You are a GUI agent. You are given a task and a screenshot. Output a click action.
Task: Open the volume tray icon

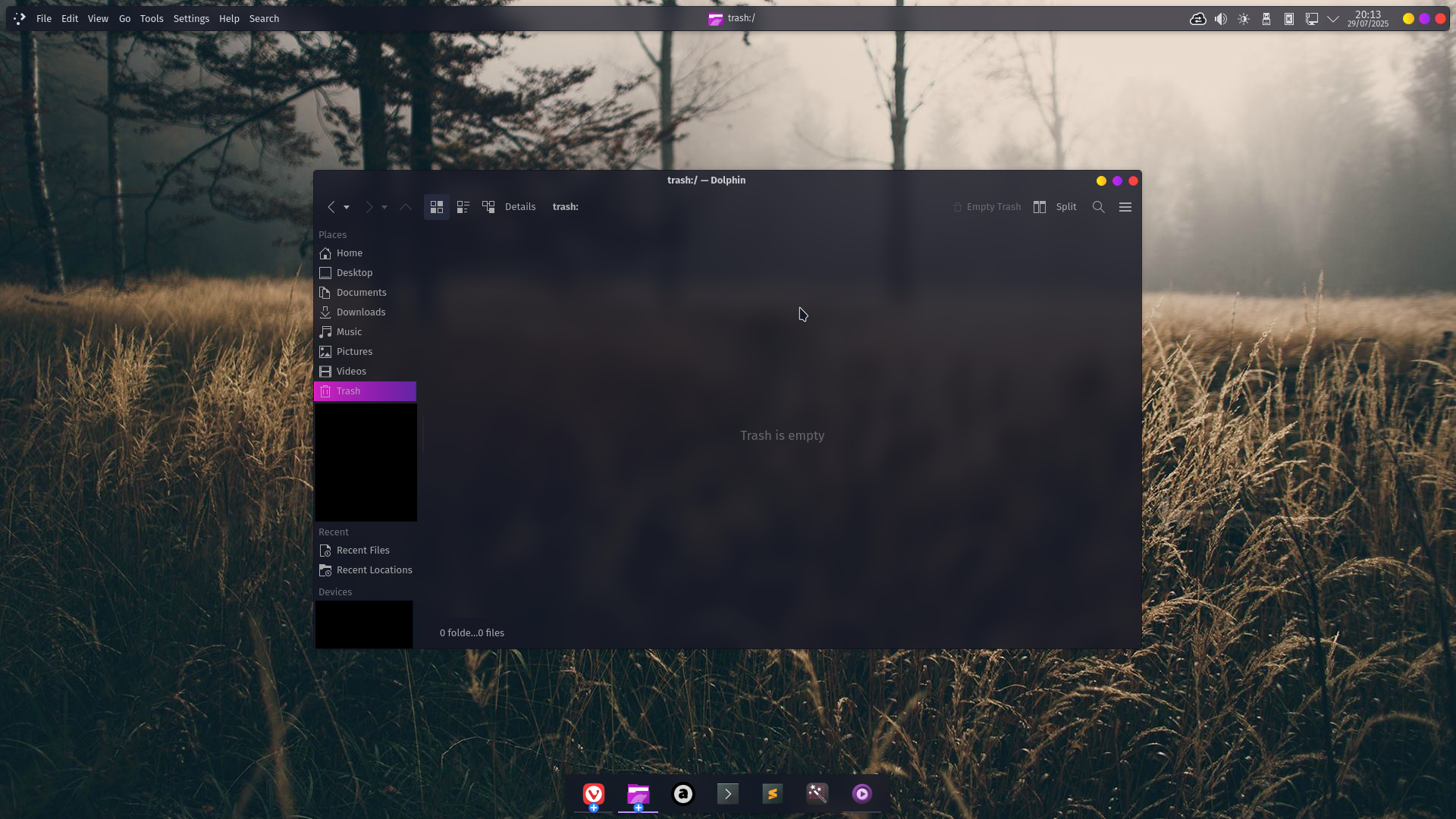(1221, 19)
